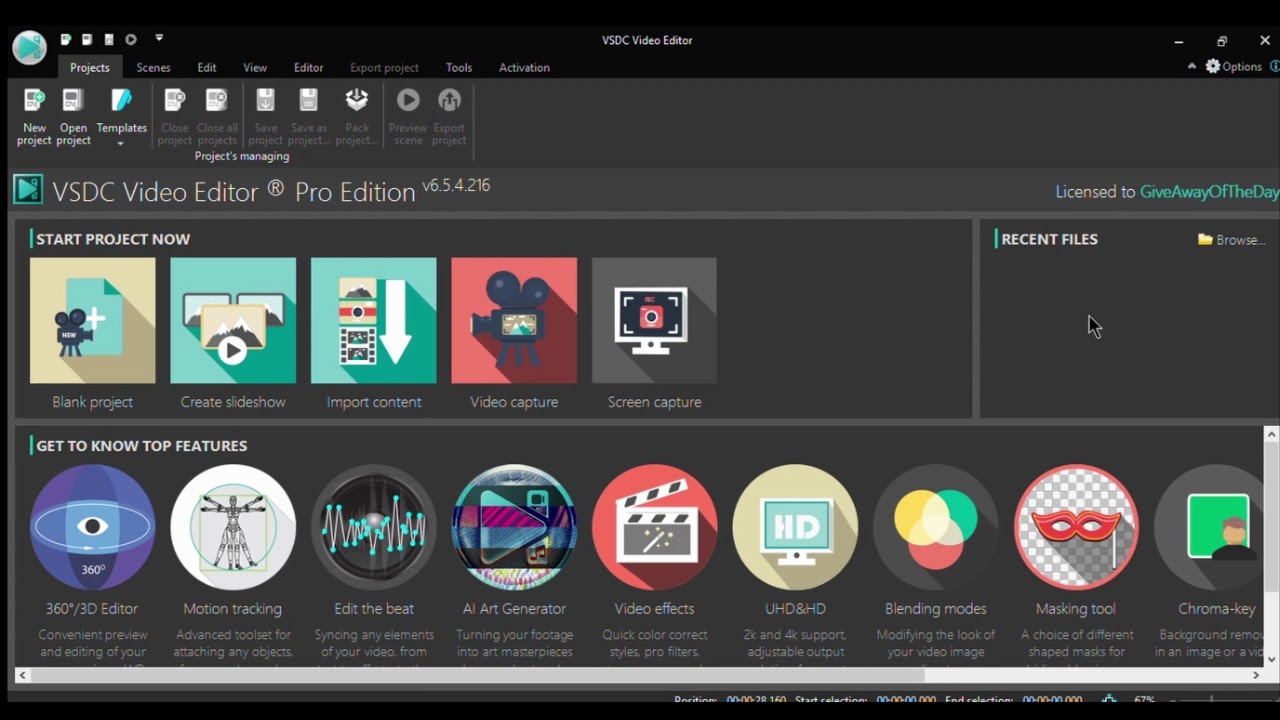The image size is (1280, 720).
Task: Click the 'Motion tracking' caption text
Action: tap(233, 608)
